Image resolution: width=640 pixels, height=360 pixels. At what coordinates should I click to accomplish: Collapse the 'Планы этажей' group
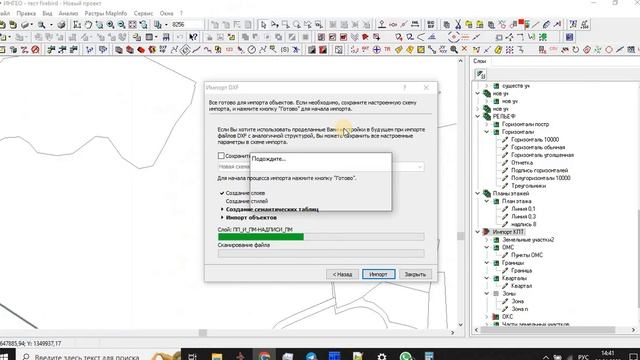click(x=478, y=193)
